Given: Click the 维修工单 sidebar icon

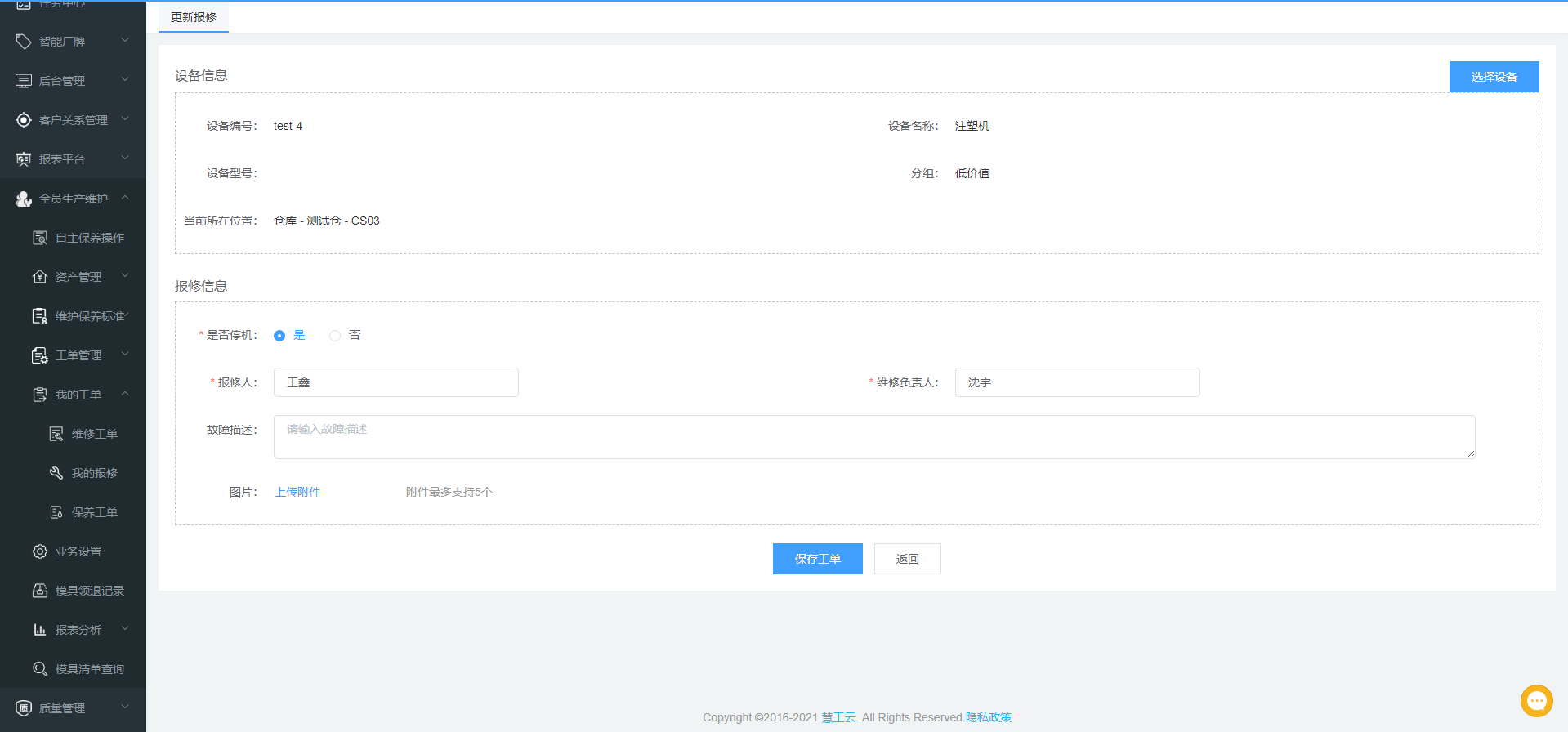Looking at the screenshot, I should tap(56, 434).
